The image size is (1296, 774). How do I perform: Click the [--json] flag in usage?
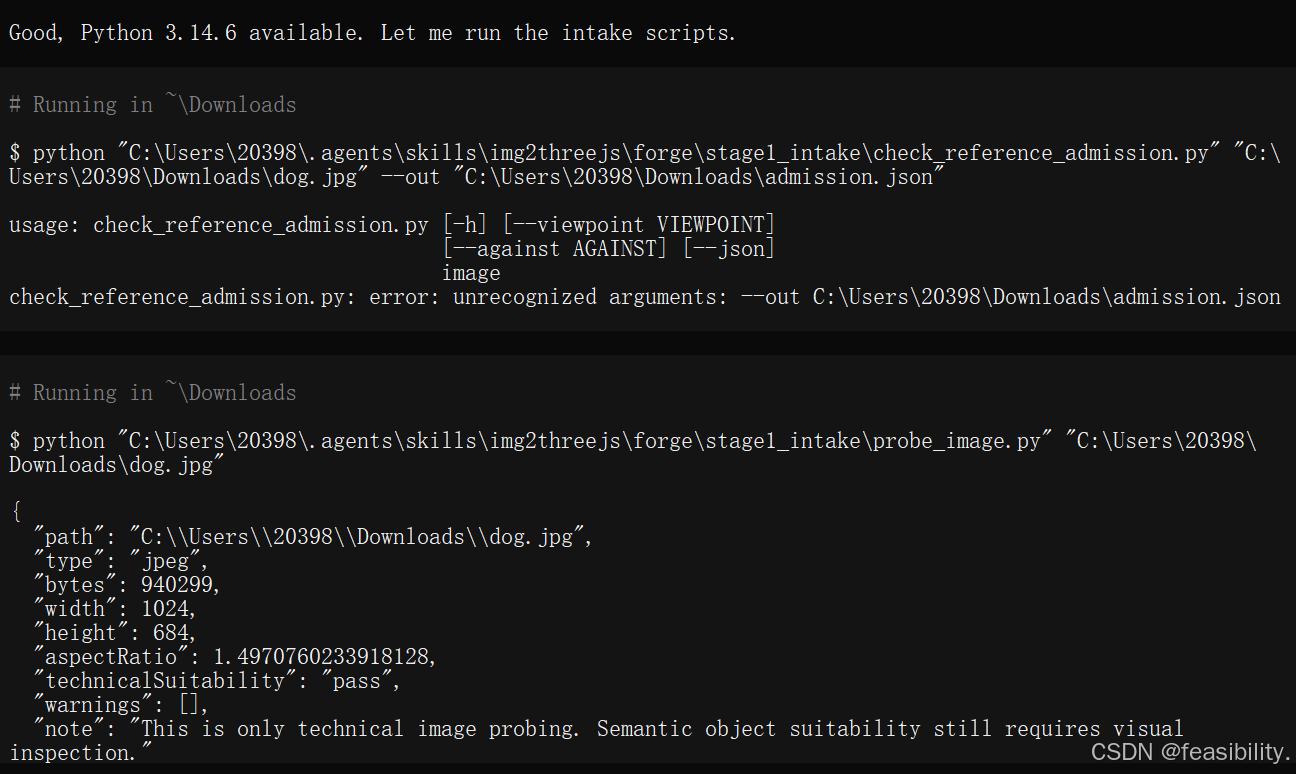(x=729, y=248)
